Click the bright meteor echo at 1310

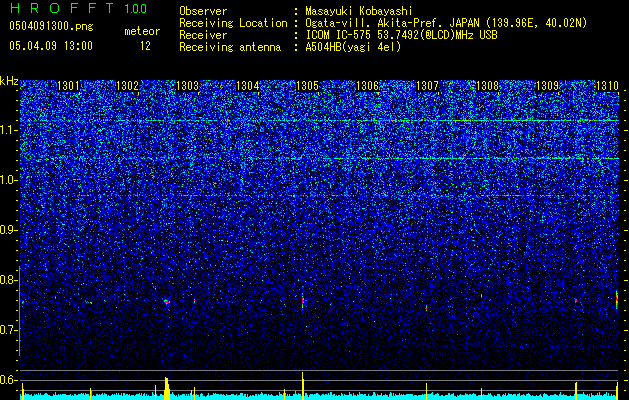click(617, 299)
